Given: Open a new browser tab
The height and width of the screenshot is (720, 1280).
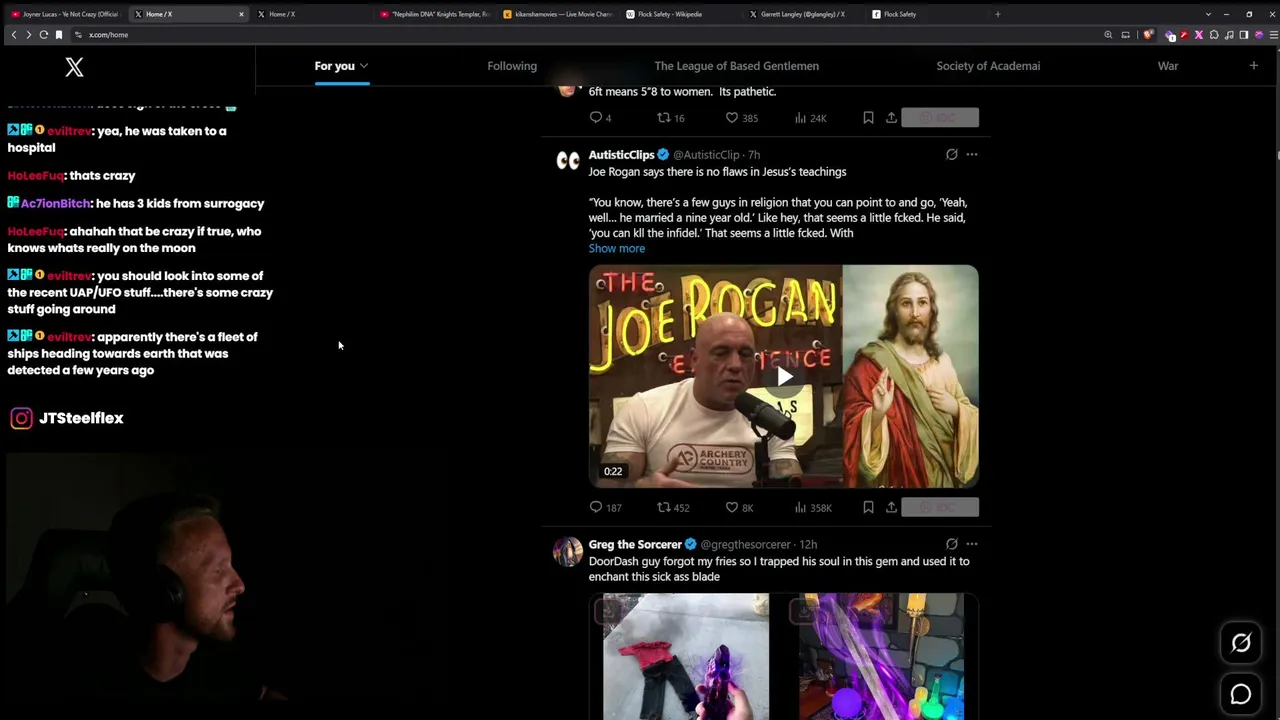Looking at the screenshot, I should pyautogui.click(x=997, y=14).
